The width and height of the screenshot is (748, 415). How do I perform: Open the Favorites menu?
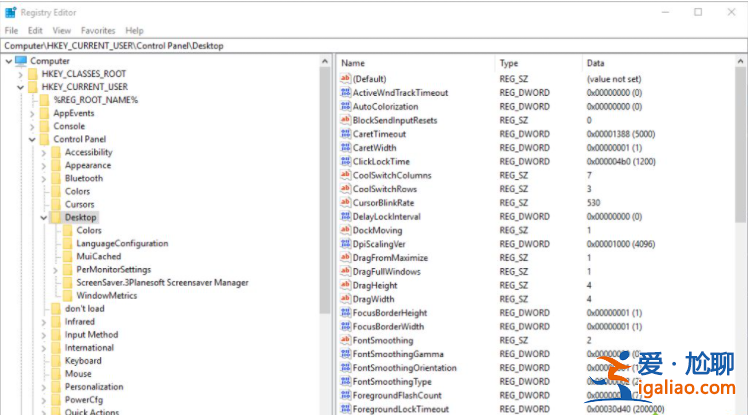pyautogui.click(x=98, y=31)
